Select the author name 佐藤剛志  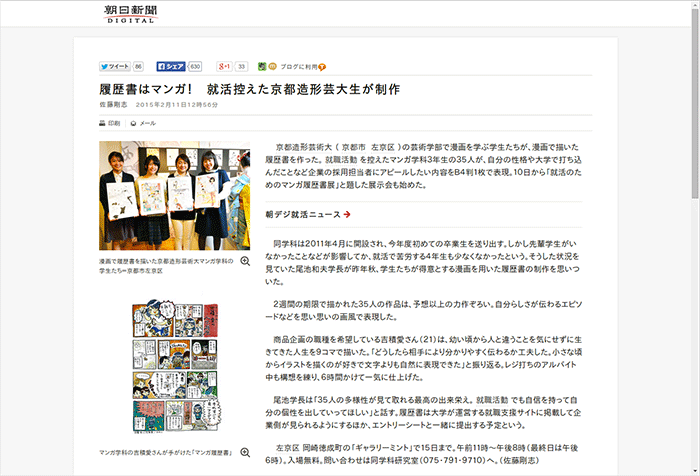pos(113,104)
